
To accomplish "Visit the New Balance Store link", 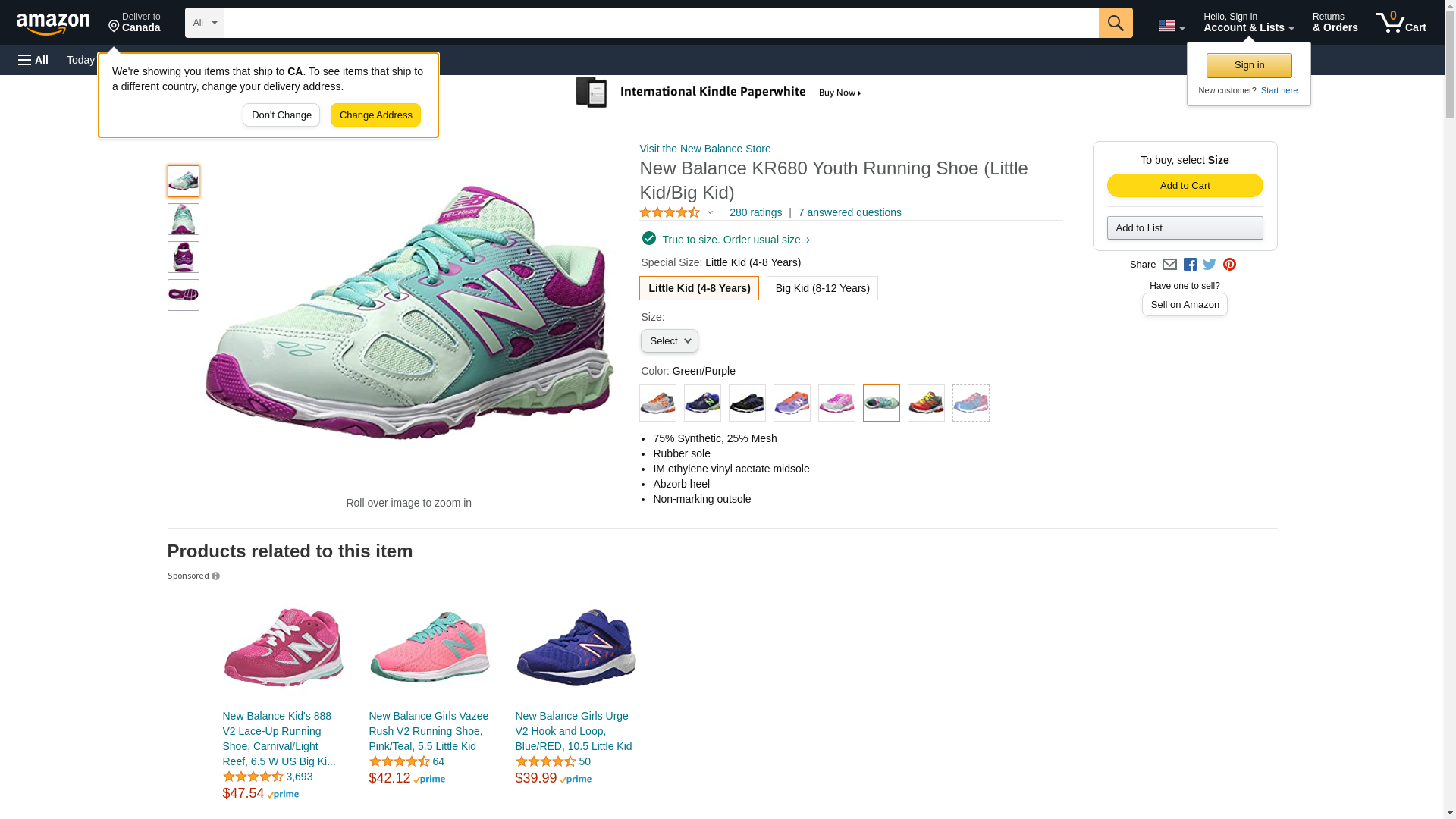I will click(x=704, y=149).
